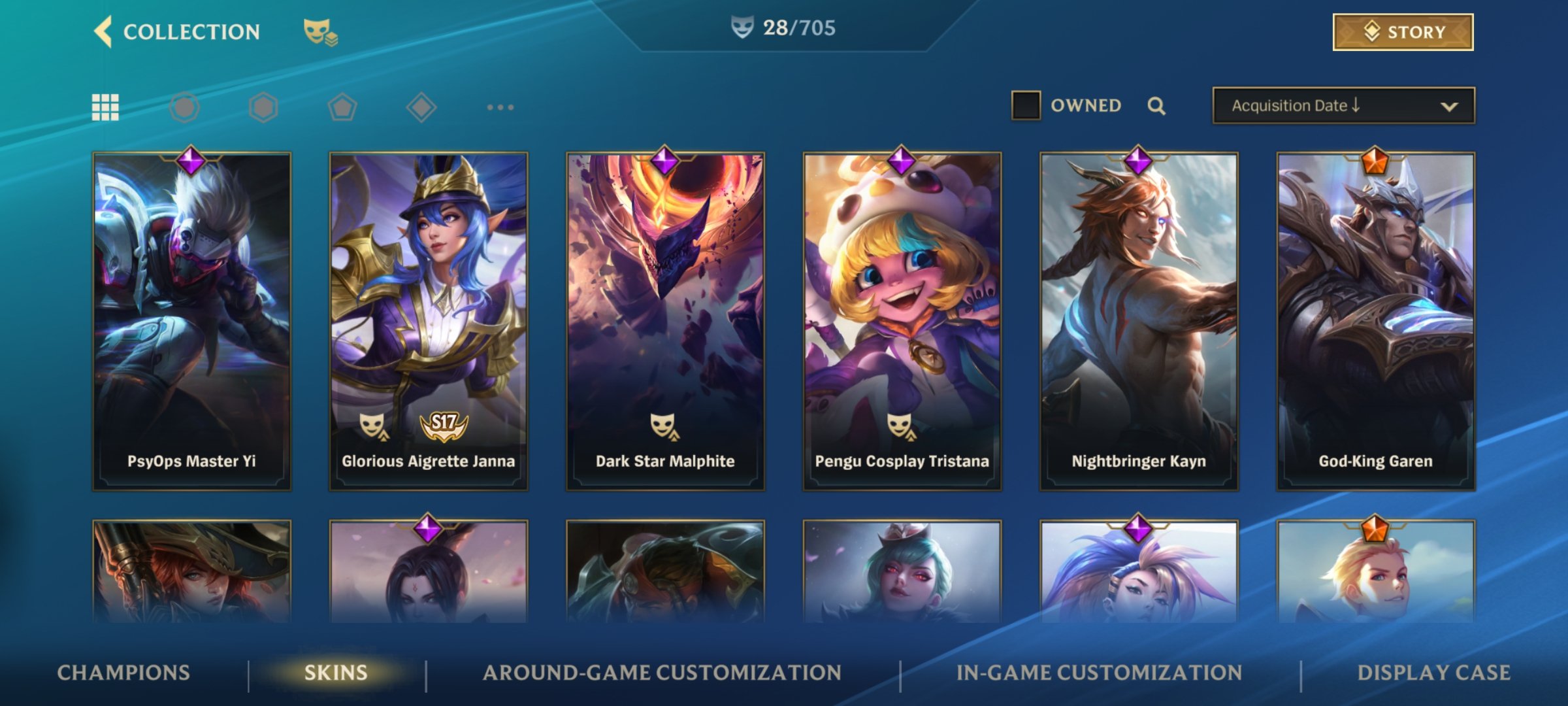Viewport: 1568px width, 706px height.
Task: Open the In-Game Customization tab
Action: 1100,673
